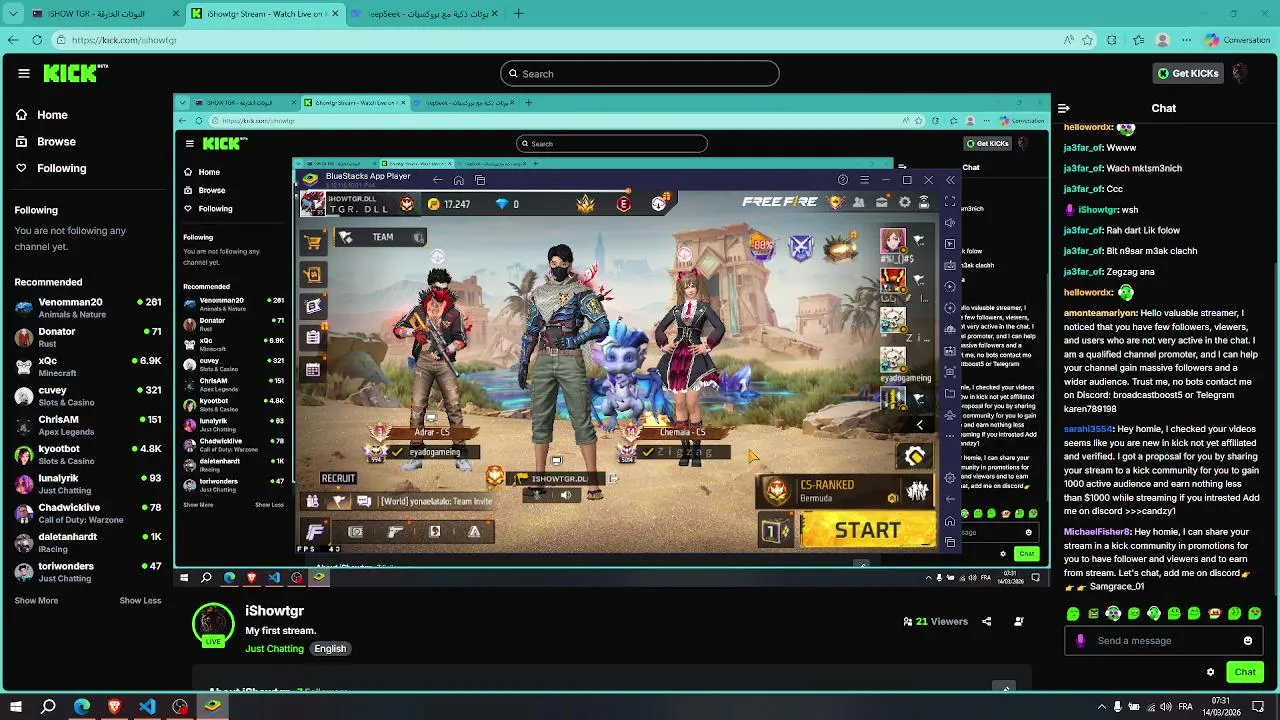
Task: Click the browser back arrow
Action: click(13, 40)
